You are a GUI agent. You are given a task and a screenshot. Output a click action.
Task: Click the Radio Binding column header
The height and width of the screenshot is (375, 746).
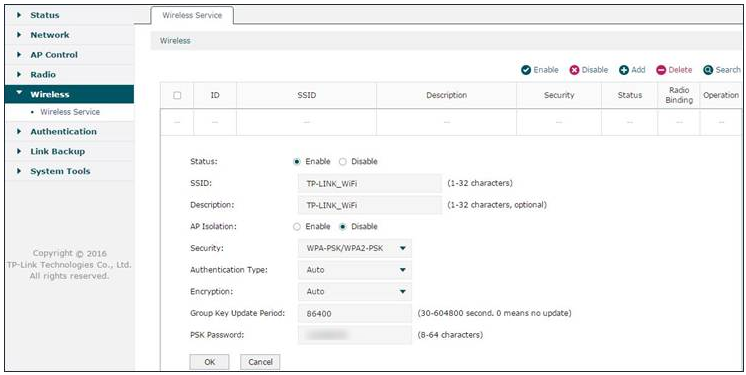click(x=679, y=95)
